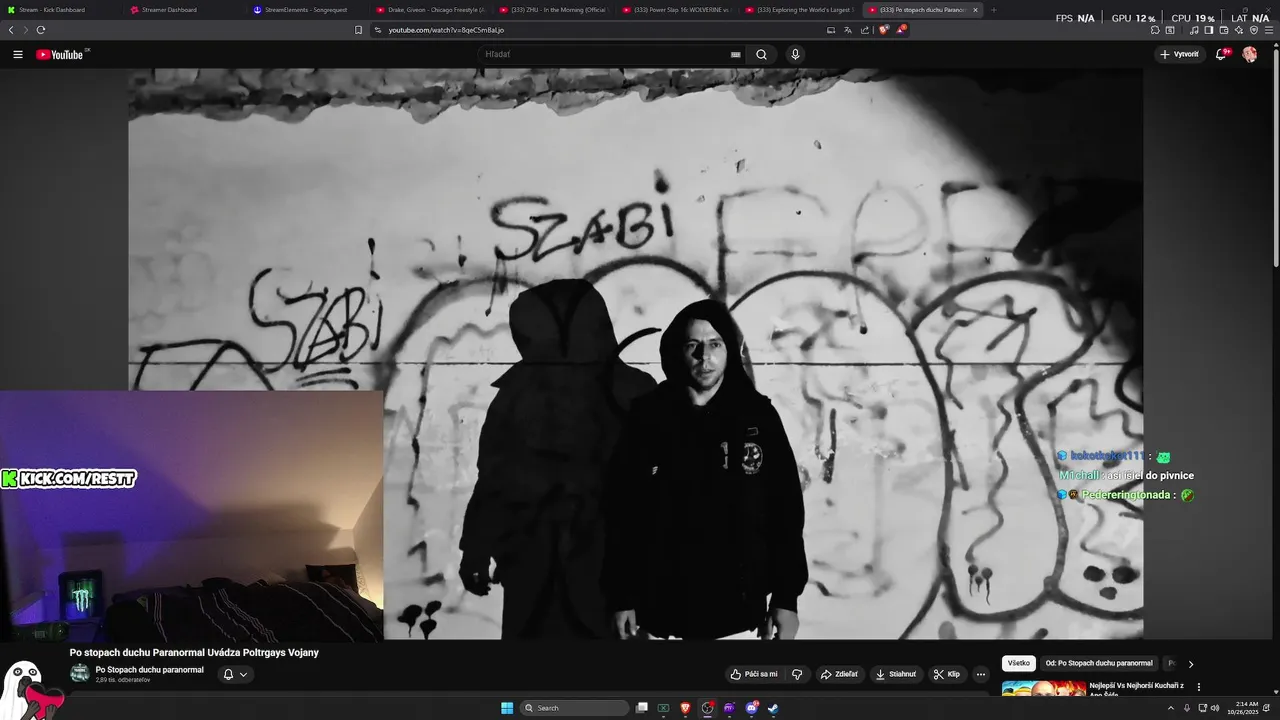Click the Klip clip button
The height and width of the screenshot is (720, 1280).
pos(947,674)
